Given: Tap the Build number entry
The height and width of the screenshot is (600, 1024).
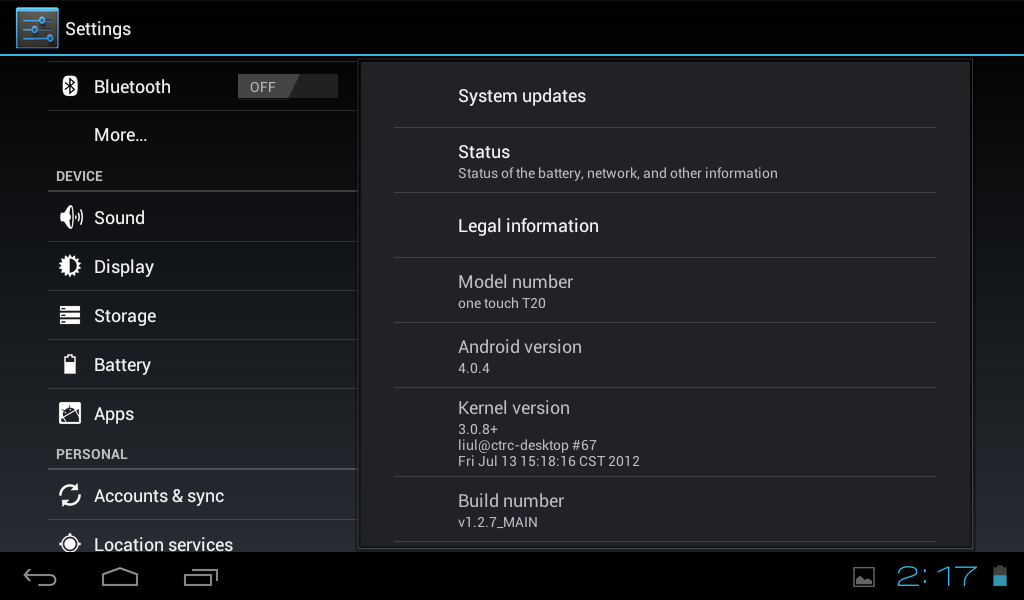Looking at the screenshot, I should (664, 510).
